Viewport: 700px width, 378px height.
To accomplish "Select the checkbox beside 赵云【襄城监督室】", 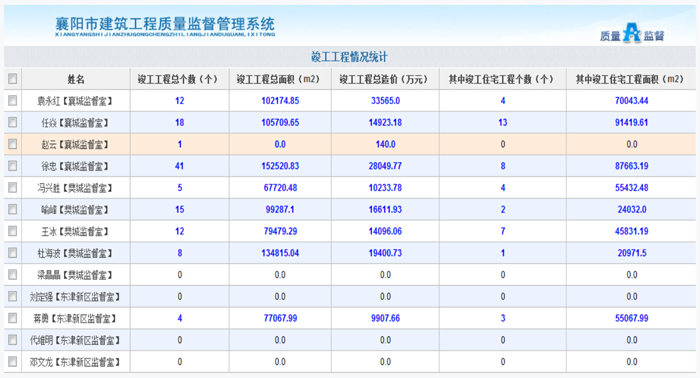I will (x=12, y=144).
